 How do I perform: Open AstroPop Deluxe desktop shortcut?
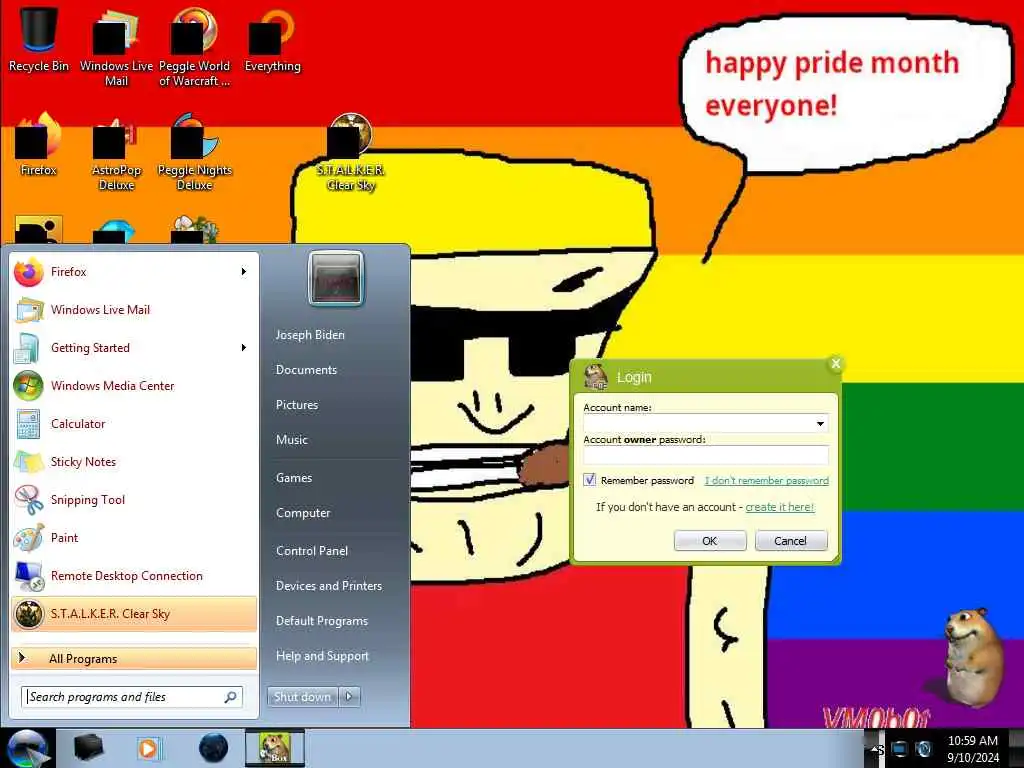tap(116, 152)
